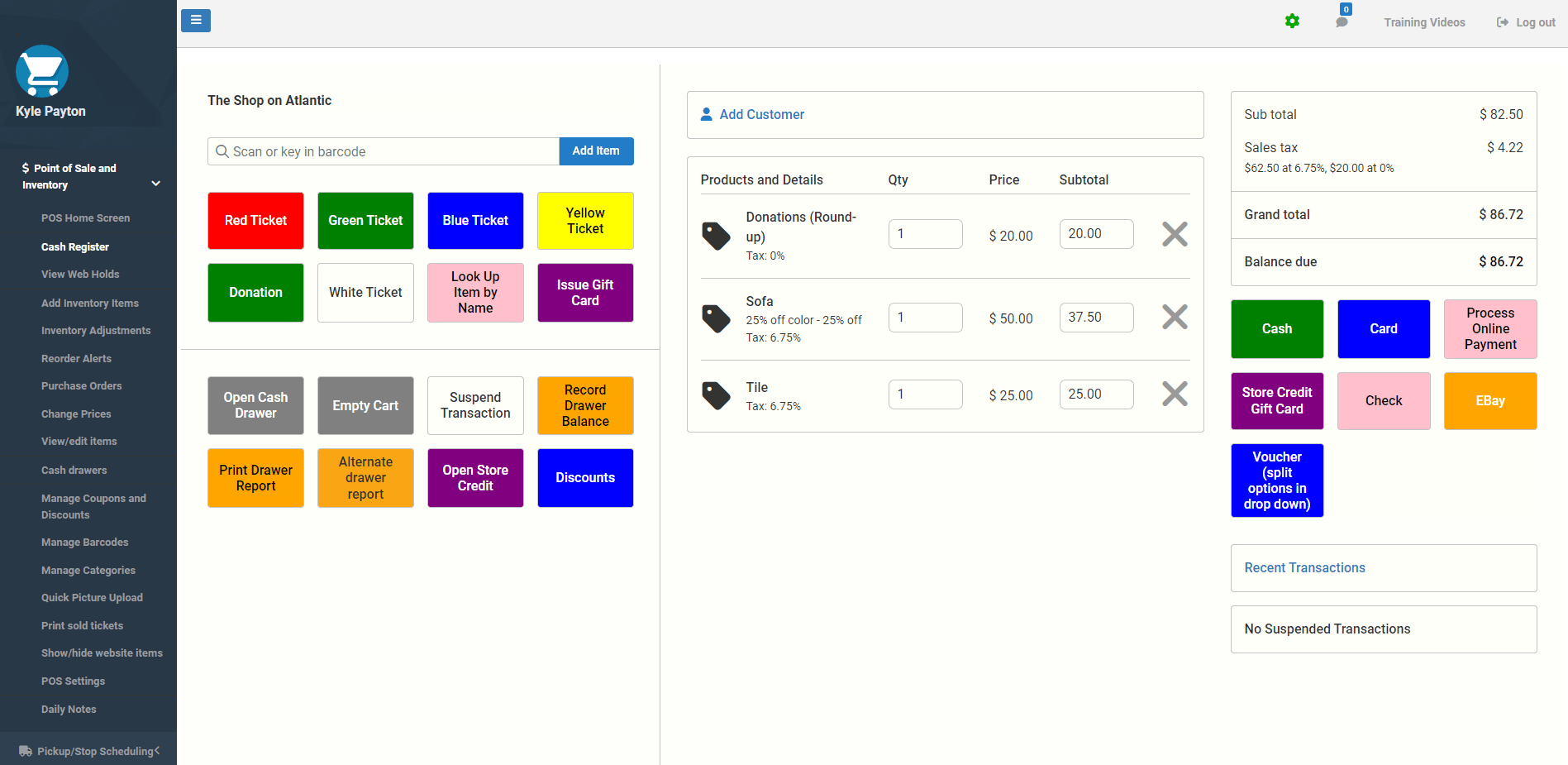Screen dimensions: 1568x765
Task: Select the Green Ticket button
Action: [365, 221]
